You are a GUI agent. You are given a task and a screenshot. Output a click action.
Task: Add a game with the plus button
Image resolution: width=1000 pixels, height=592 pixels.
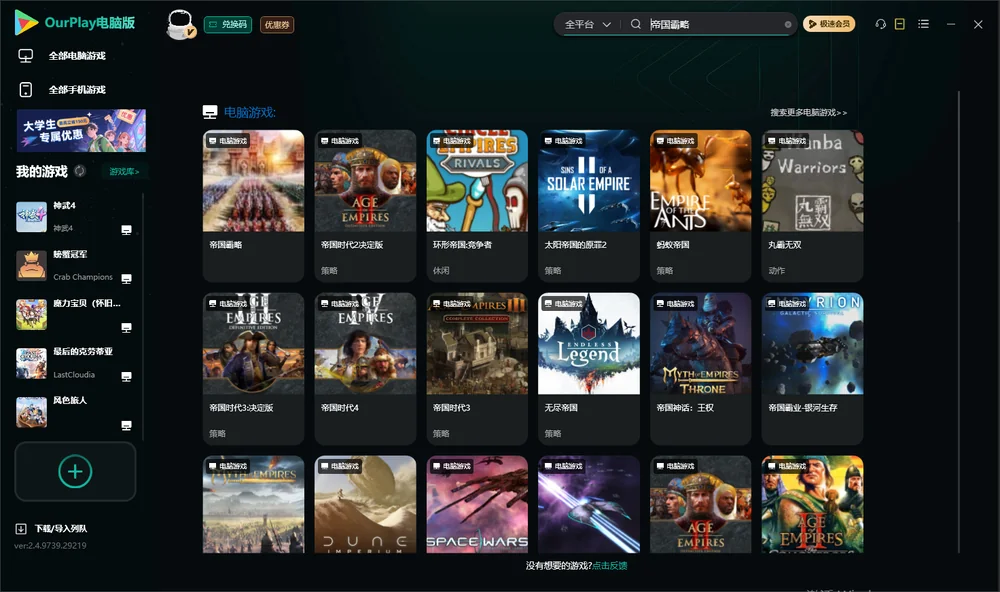[x=75, y=471]
